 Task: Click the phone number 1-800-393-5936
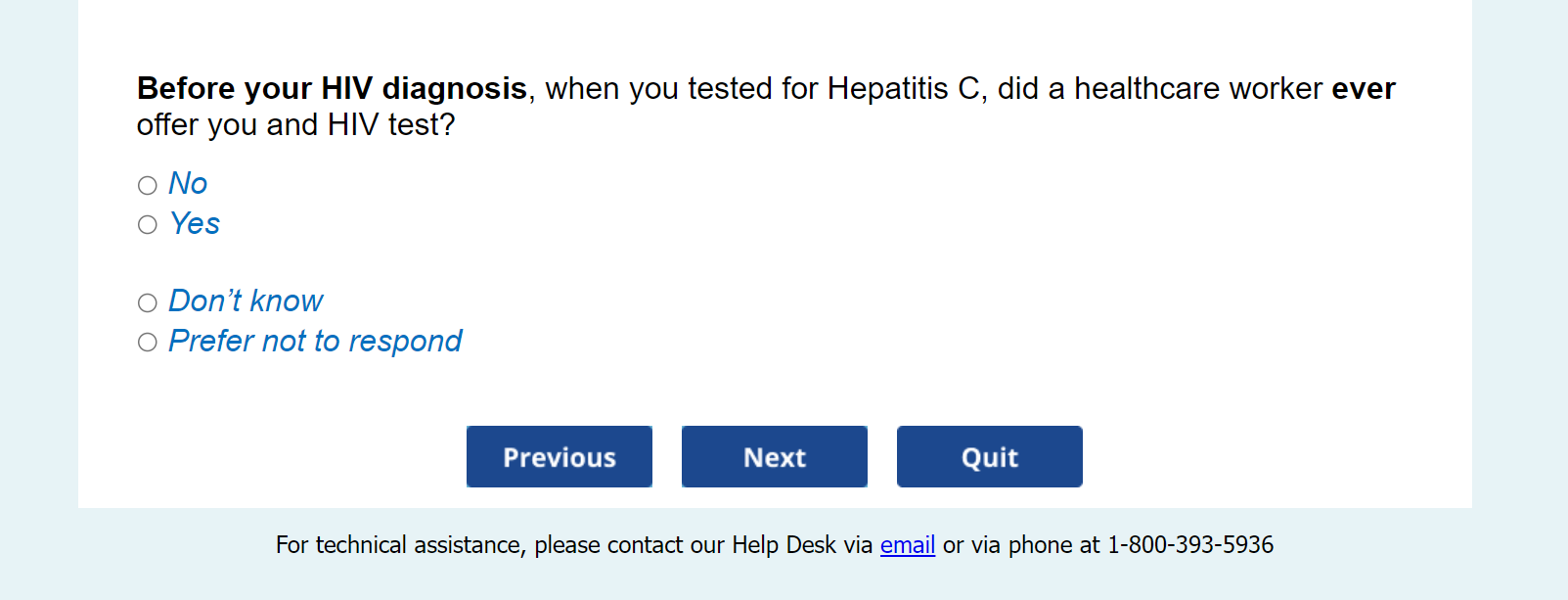1189,545
